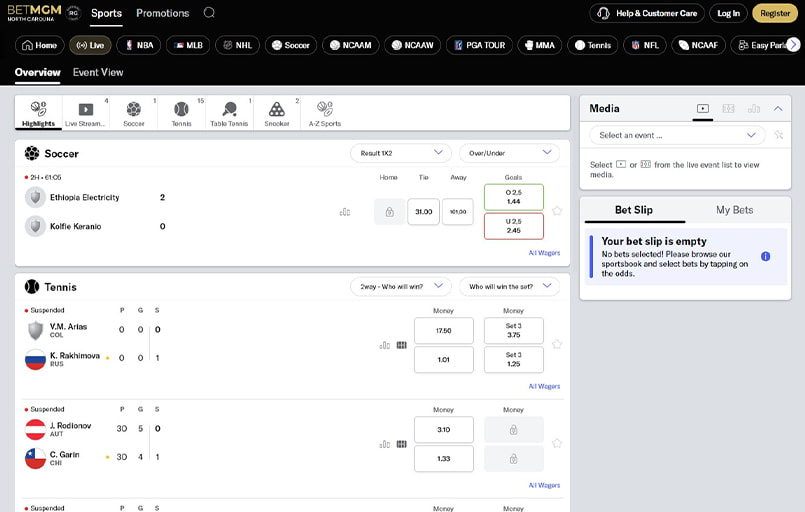The height and width of the screenshot is (512, 805).
Task: Open scoreboard icon for Rodionov vs Garin
Action: (x=401, y=444)
